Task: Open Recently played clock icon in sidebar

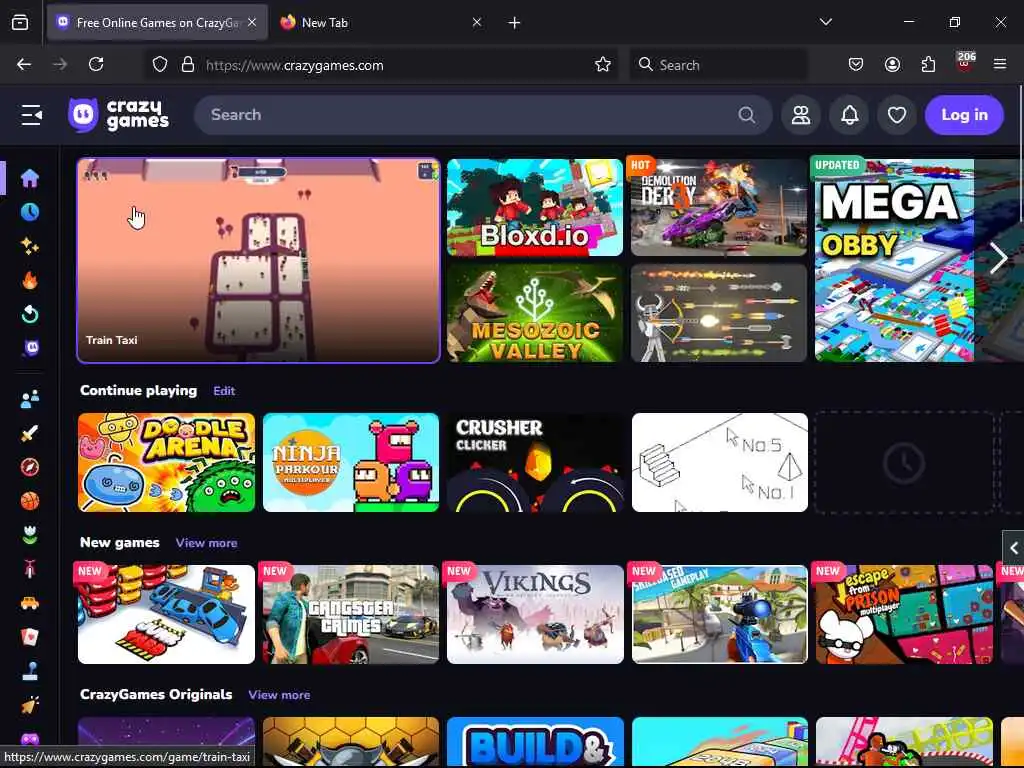Action: 29,212
